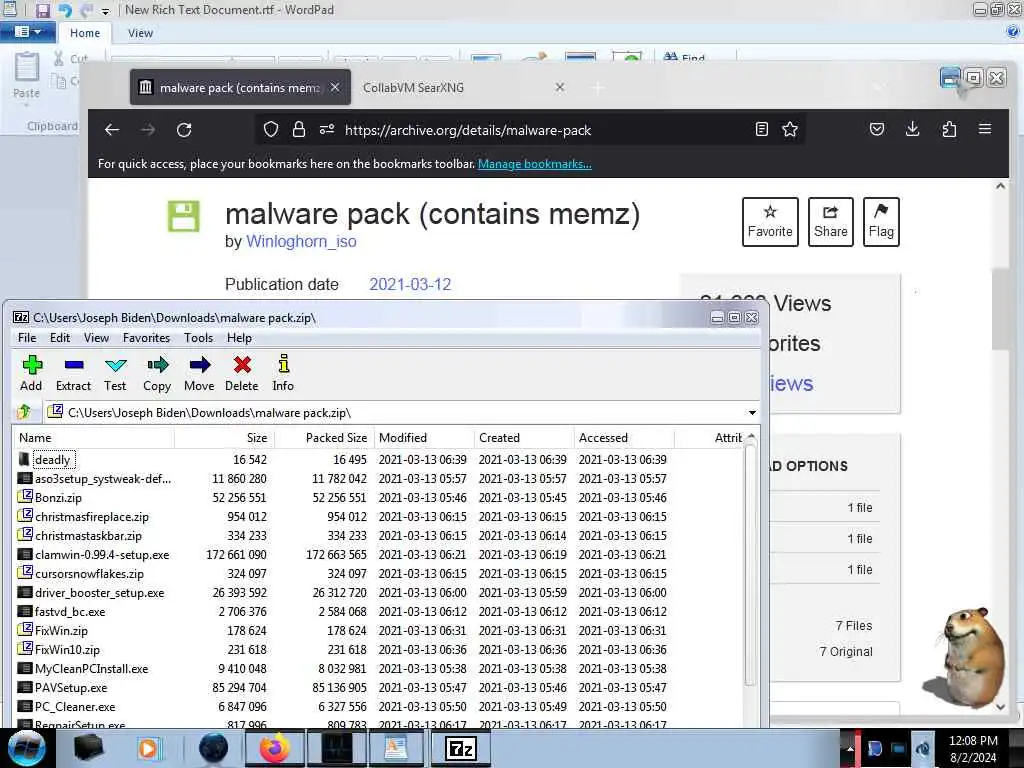Click the Extract icon in 7-Zip
The height and width of the screenshot is (768, 1024).
[73, 373]
